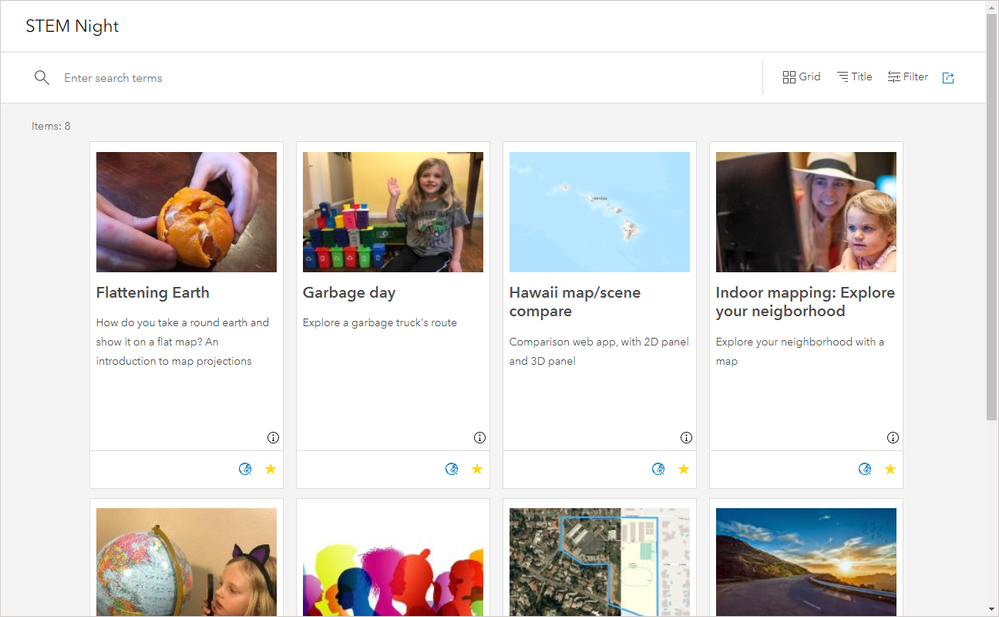
Task: Open the Garbage day thumbnail
Action: 393,212
